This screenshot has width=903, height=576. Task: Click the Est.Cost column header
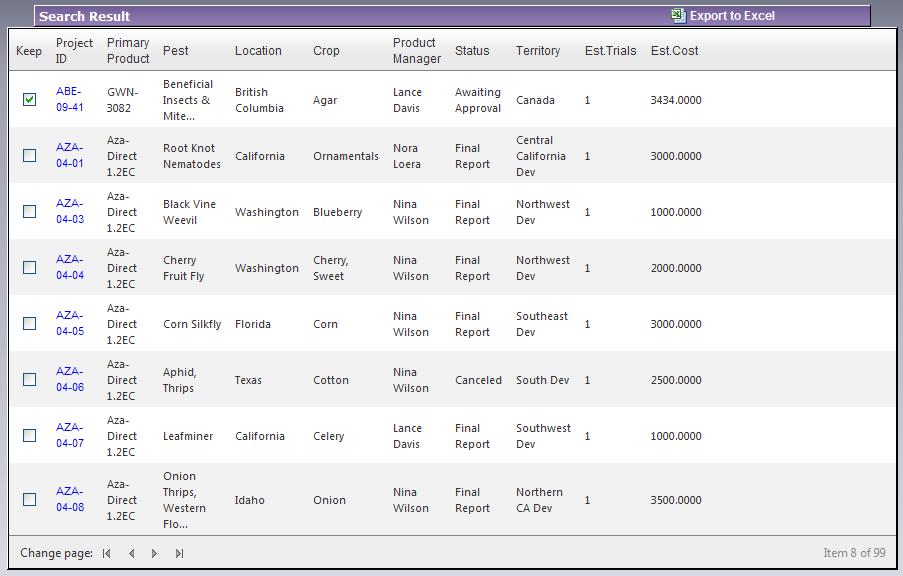click(674, 51)
